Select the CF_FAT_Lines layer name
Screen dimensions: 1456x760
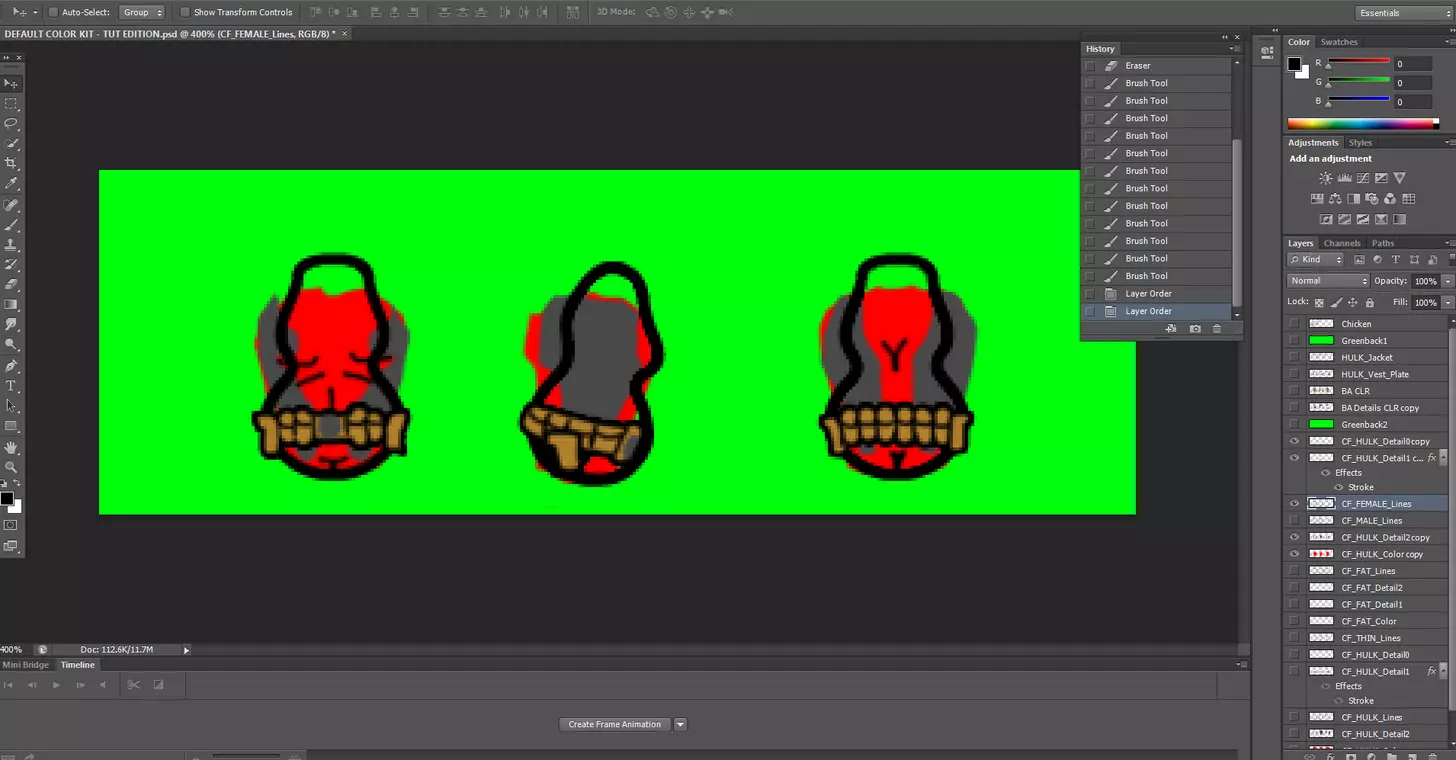[x=1368, y=571]
